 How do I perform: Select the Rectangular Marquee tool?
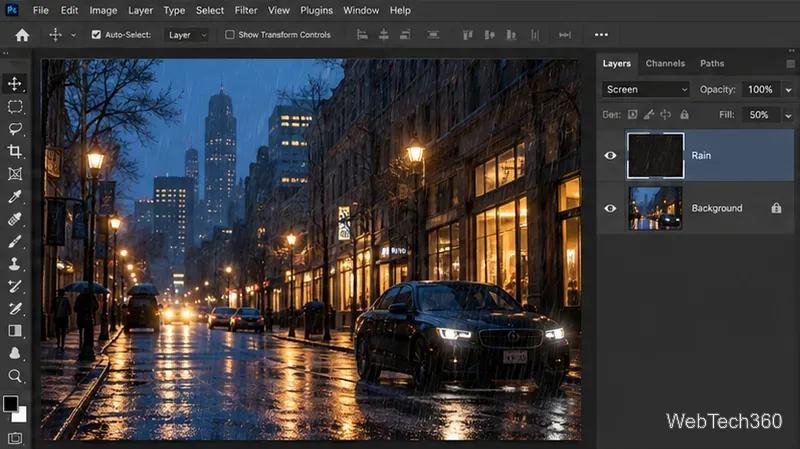point(15,106)
